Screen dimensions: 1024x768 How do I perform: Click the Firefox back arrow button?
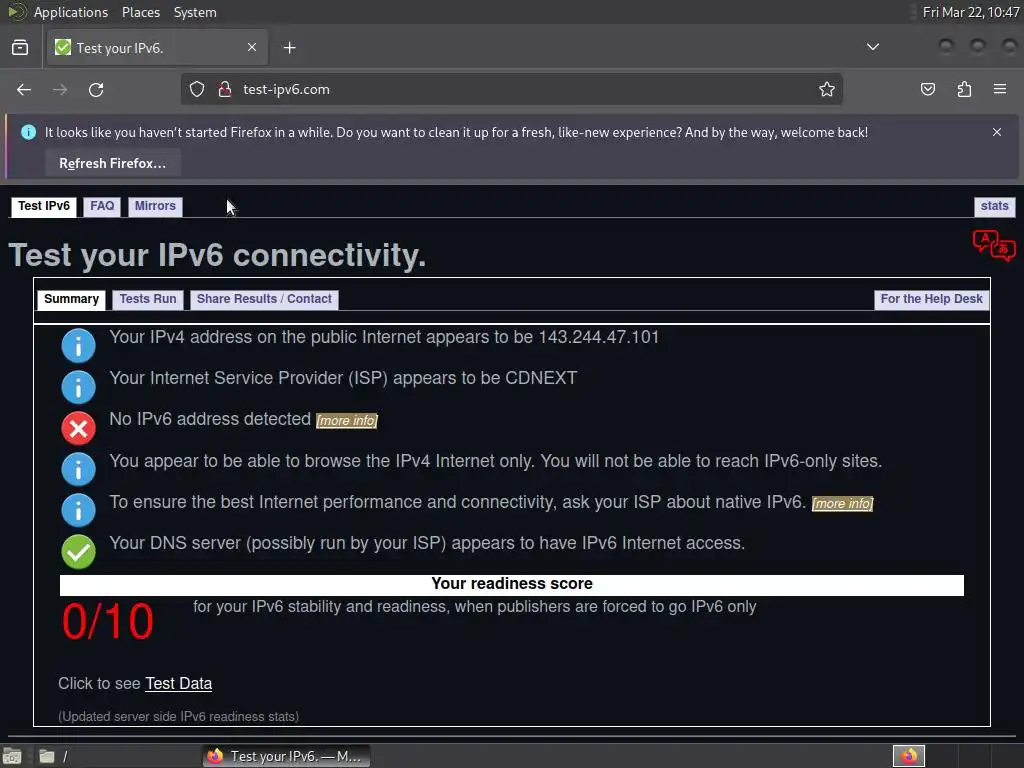pos(24,89)
